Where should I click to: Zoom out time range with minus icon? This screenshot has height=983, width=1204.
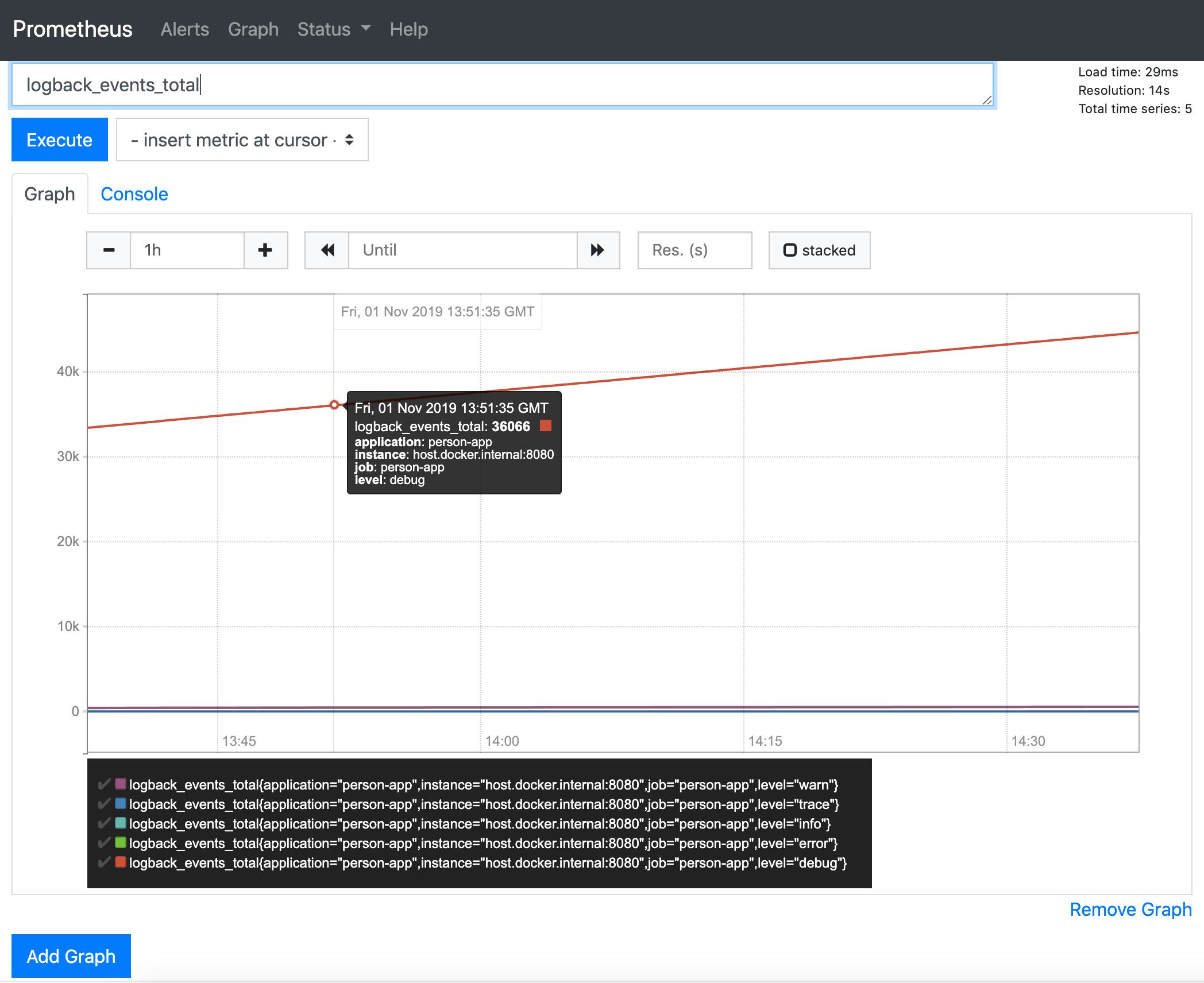click(x=108, y=250)
